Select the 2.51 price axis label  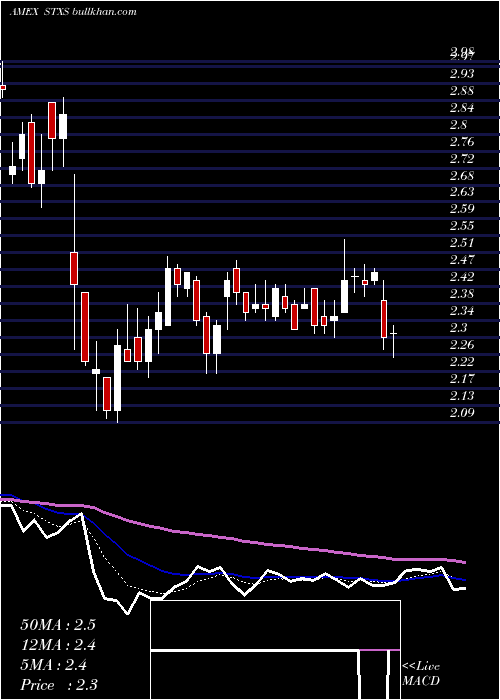[462, 243]
